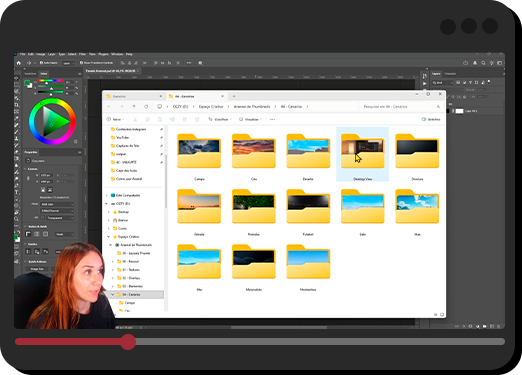Click the Explorer back arrow

(x=109, y=107)
